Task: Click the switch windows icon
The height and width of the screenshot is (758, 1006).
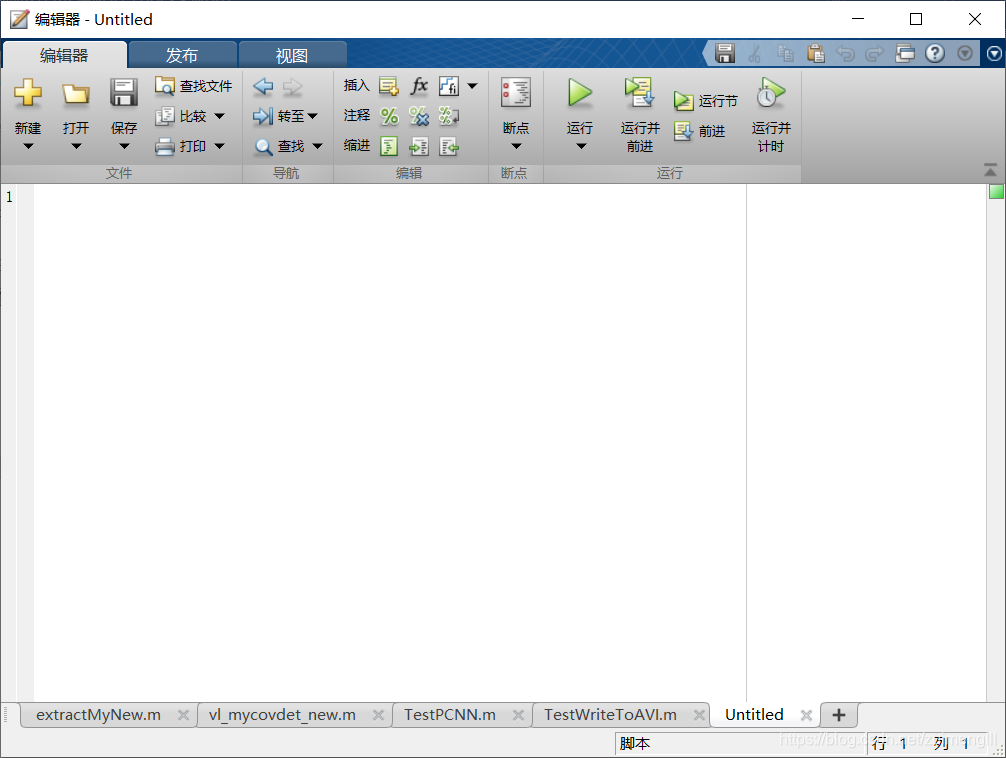Action: point(905,53)
